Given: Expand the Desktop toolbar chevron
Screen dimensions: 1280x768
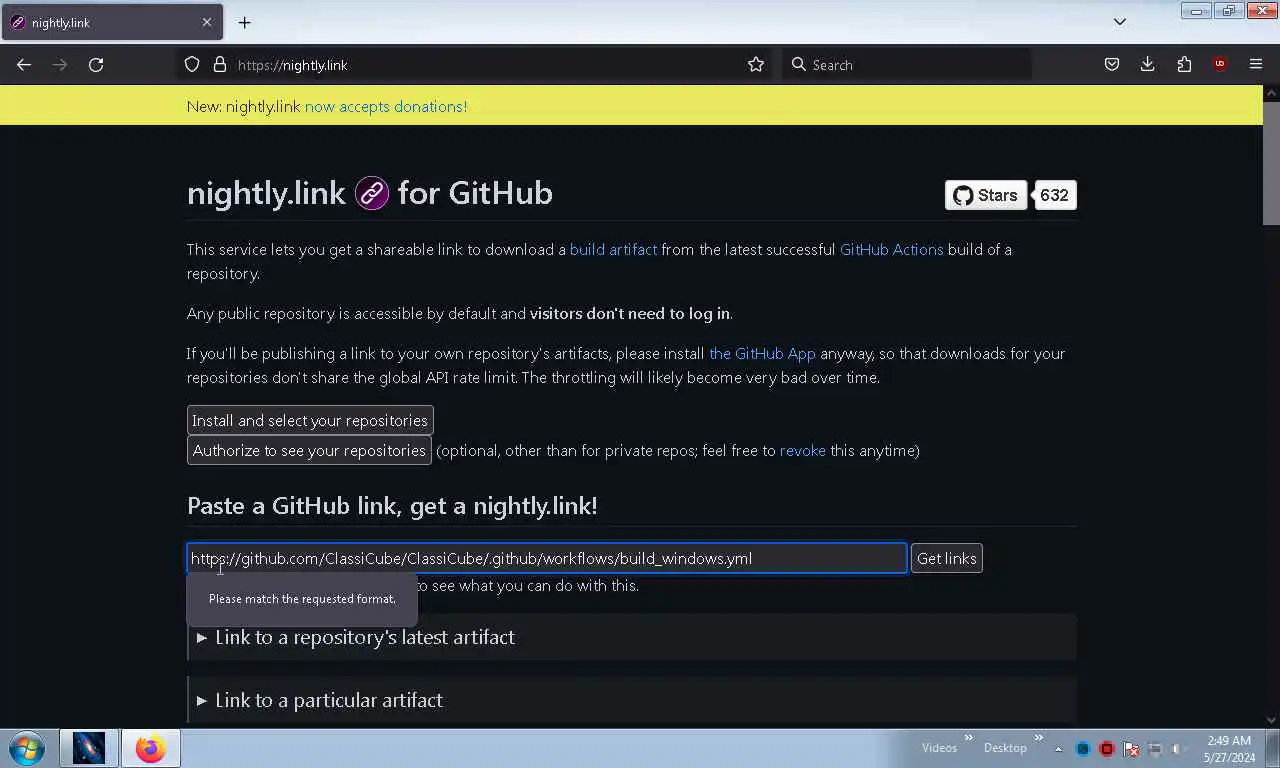Looking at the screenshot, I should tap(1038, 738).
